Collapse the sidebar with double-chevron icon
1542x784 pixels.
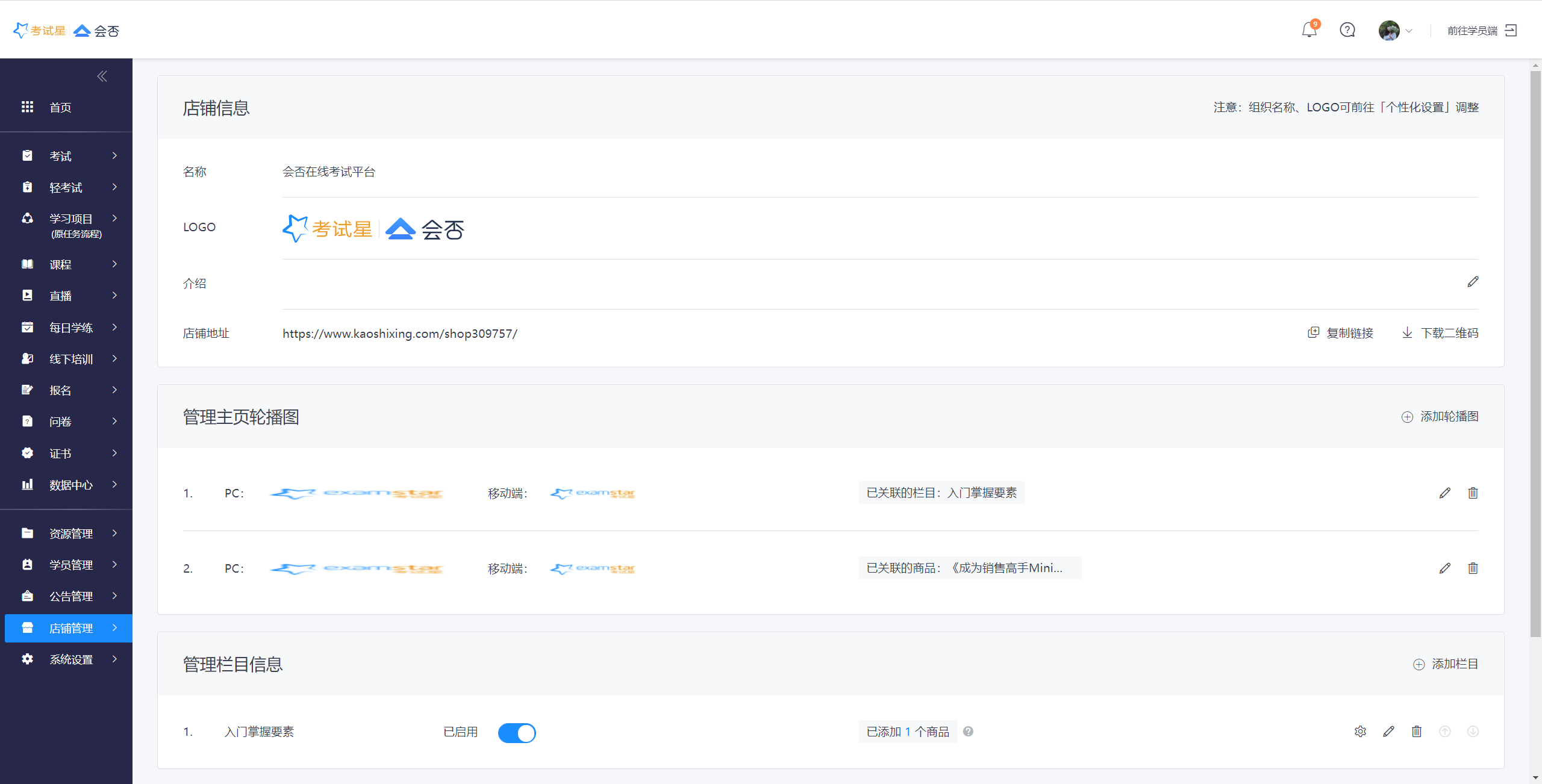(x=102, y=76)
